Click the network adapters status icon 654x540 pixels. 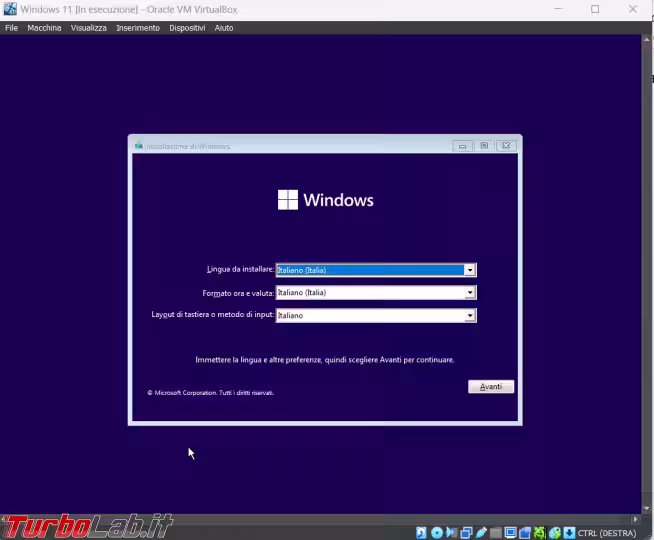pos(466,532)
